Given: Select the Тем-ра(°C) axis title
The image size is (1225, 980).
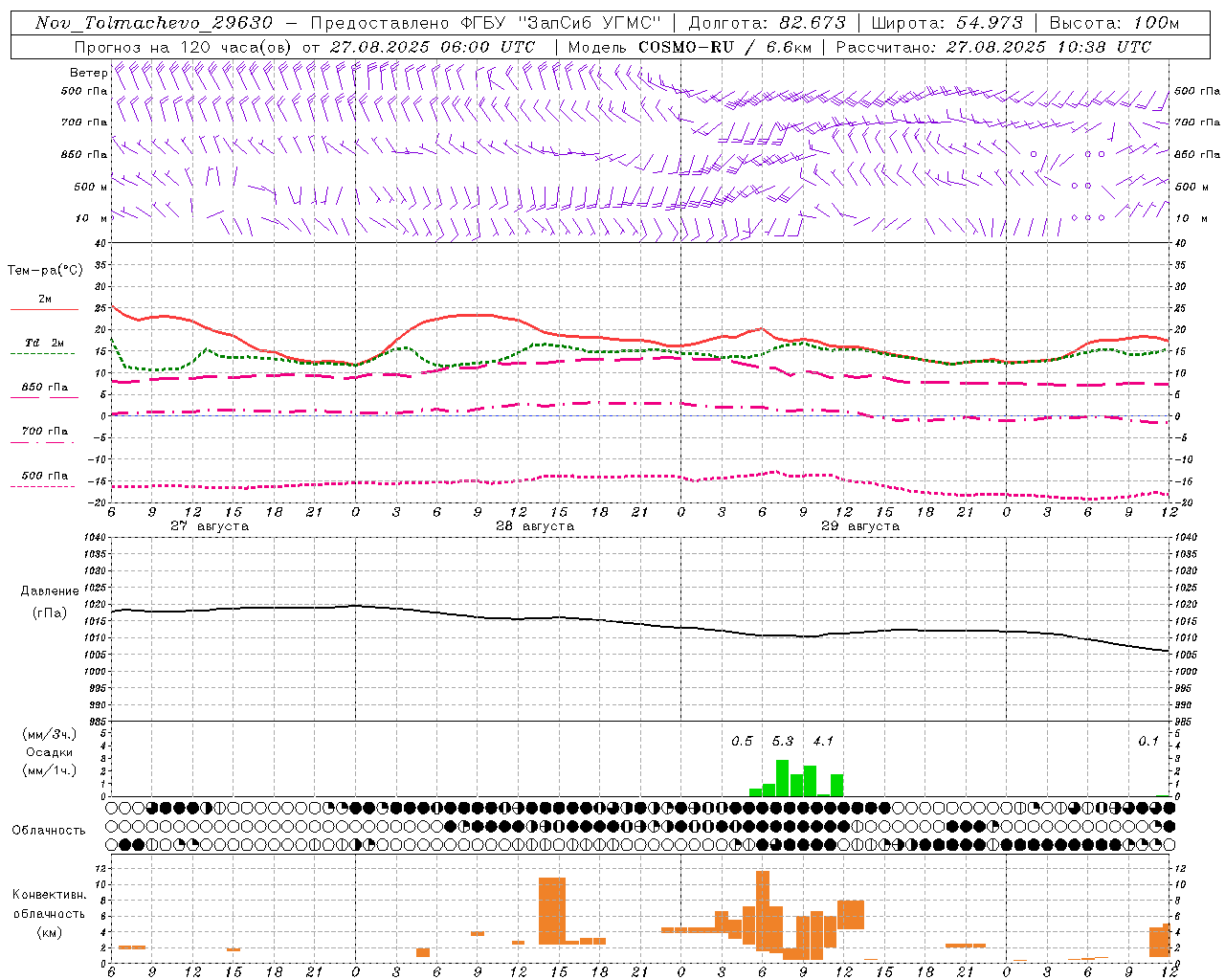Looking at the screenshot, I should (x=45, y=271).
